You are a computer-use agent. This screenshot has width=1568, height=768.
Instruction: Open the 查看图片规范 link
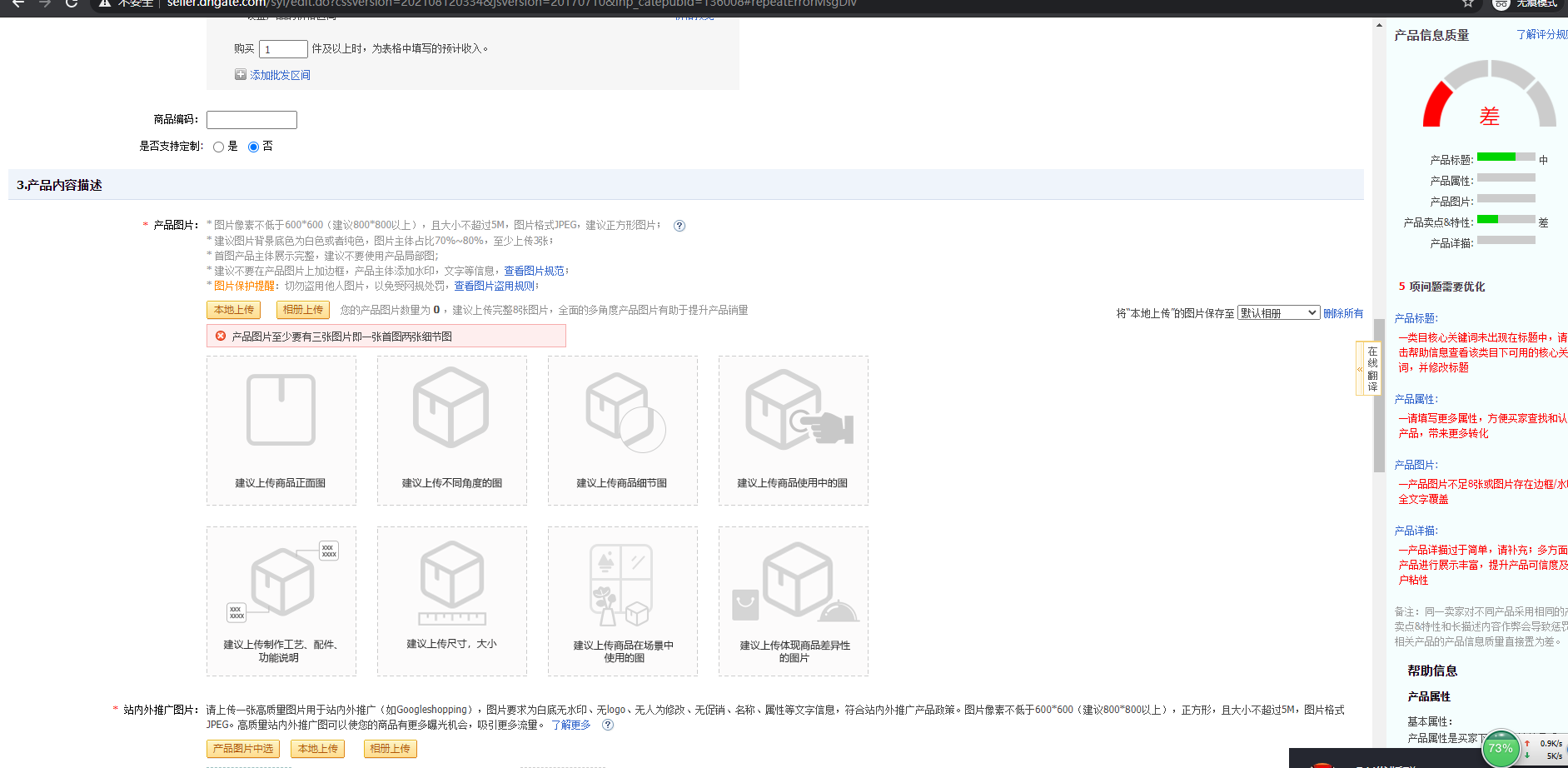[534, 271]
